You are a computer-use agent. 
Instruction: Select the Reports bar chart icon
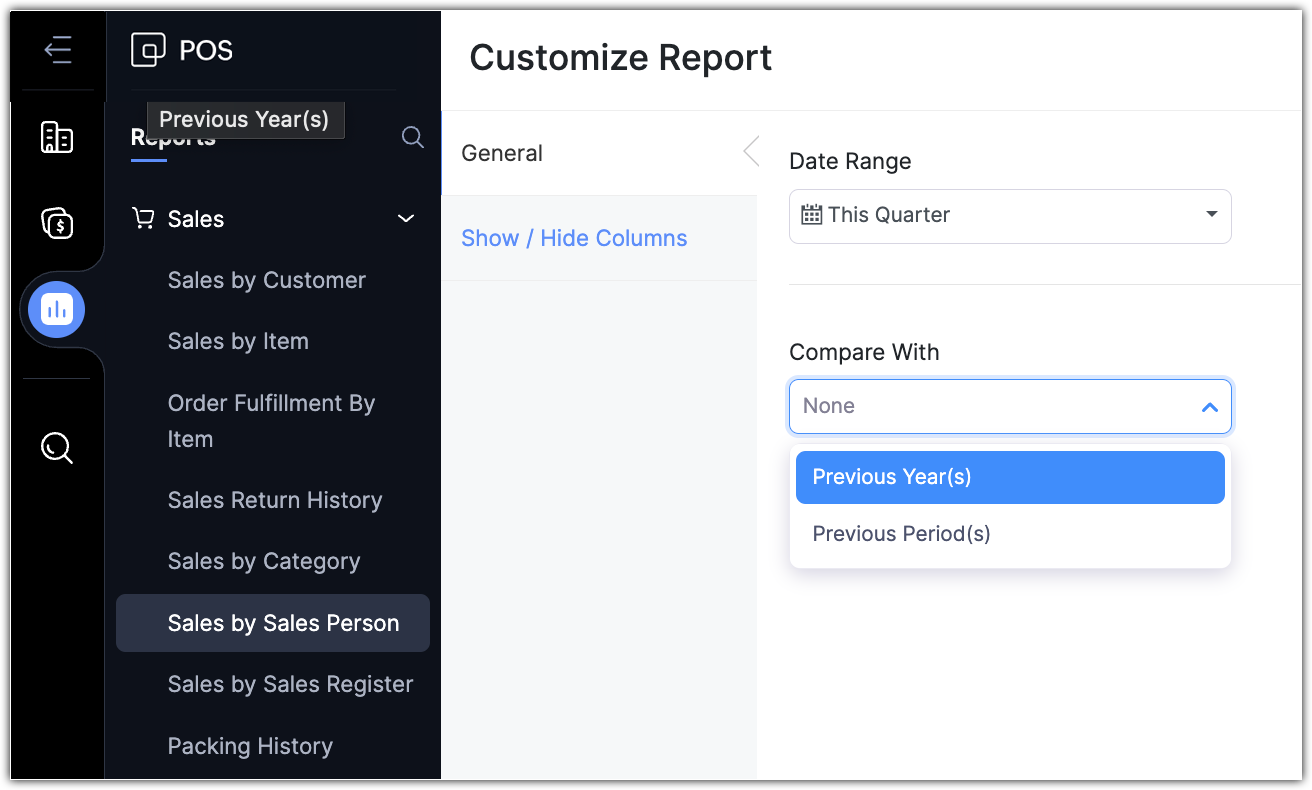click(x=57, y=310)
